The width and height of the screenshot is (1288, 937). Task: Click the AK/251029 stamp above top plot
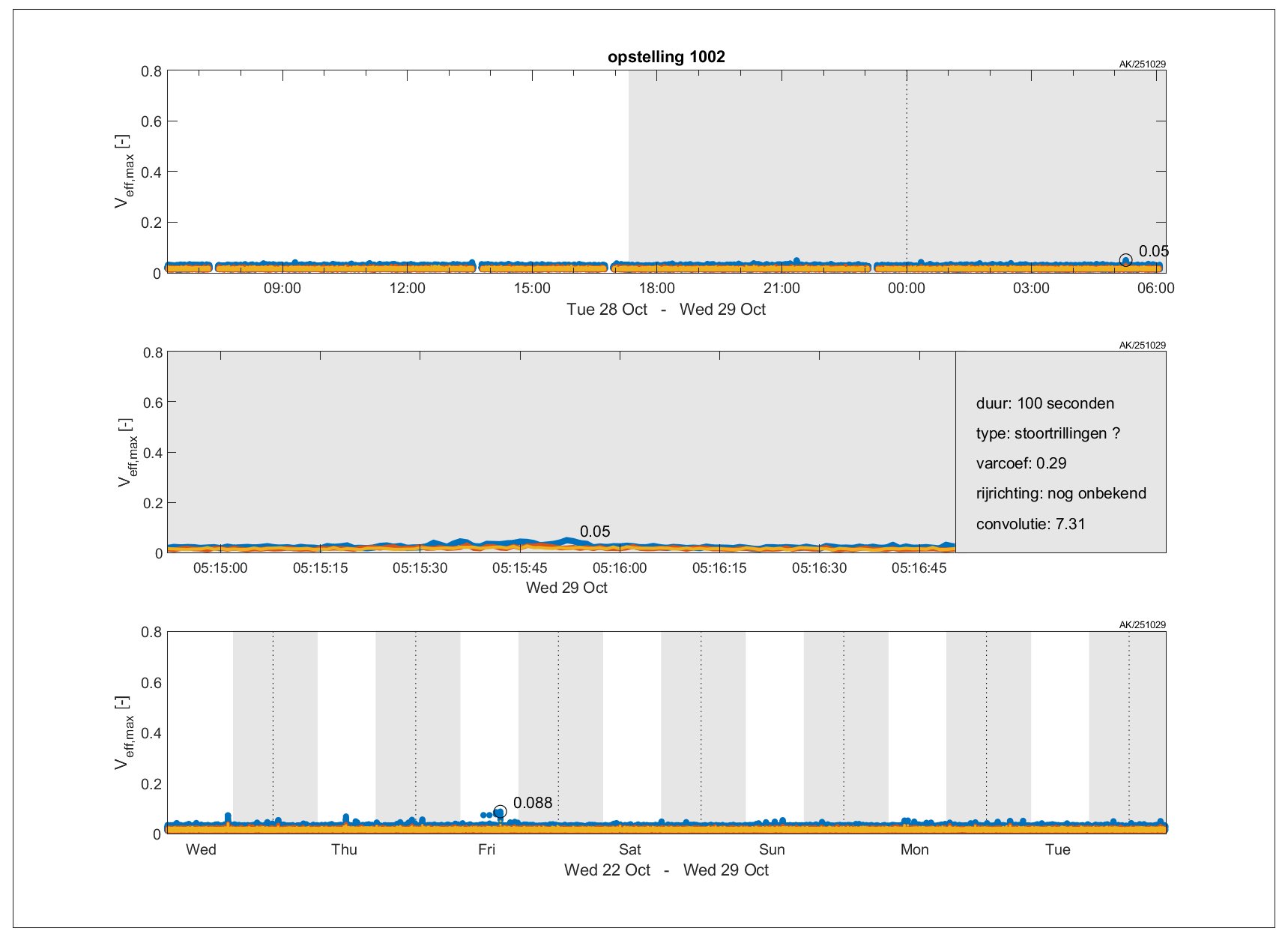pyautogui.click(x=1142, y=64)
